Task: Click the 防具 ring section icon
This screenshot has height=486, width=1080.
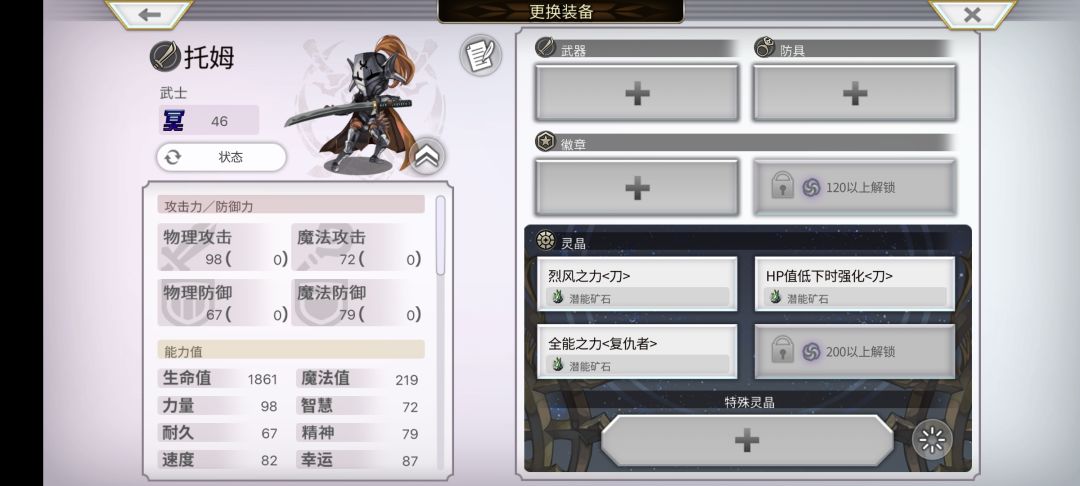Action: [765, 47]
